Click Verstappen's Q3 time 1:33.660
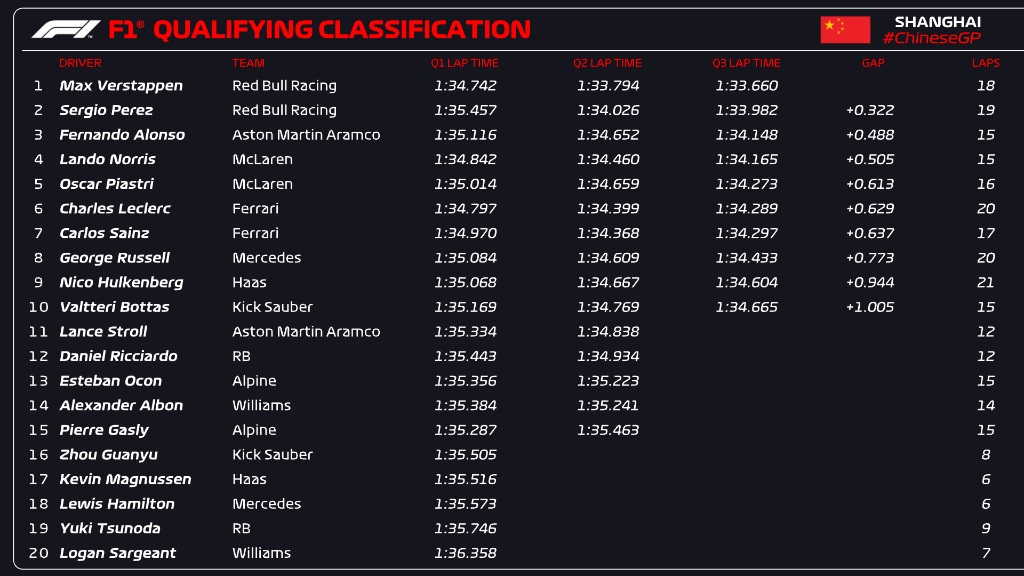The width and height of the screenshot is (1024, 576). (x=746, y=86)
